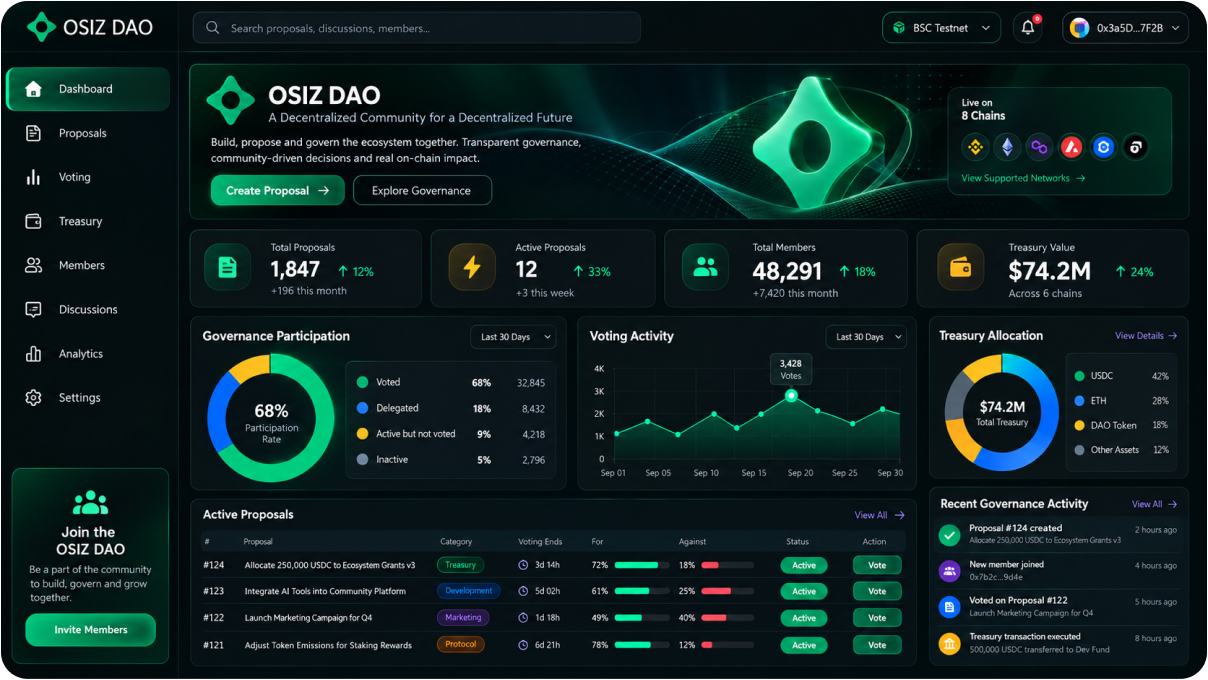Viewport: 1208px width, 680px height.
Task: Click the Active status badge for #123
Action: point(804,591)
